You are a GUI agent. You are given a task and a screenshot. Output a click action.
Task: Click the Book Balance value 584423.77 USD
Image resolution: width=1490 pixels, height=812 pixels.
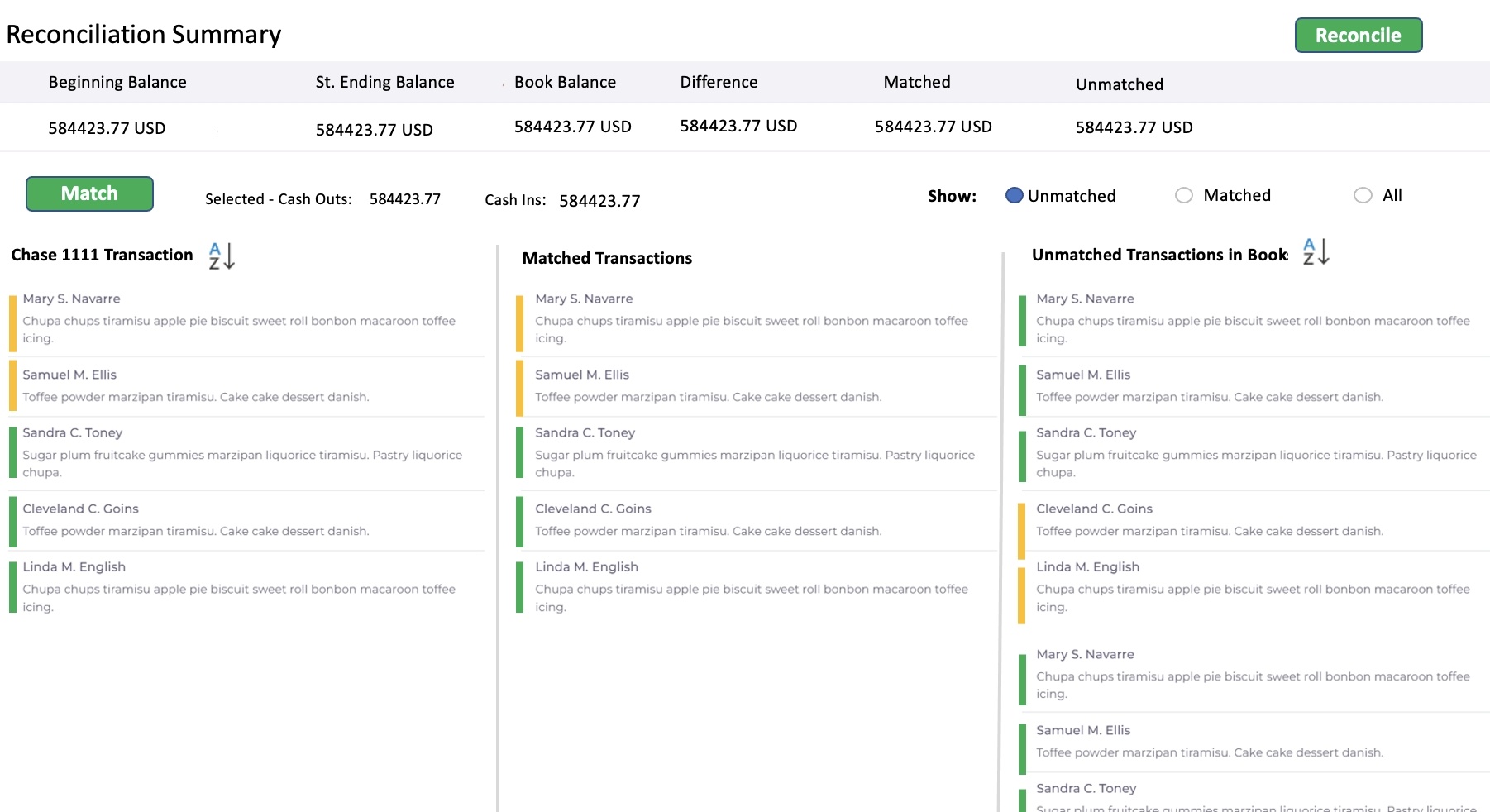click(x=572, y=127)
